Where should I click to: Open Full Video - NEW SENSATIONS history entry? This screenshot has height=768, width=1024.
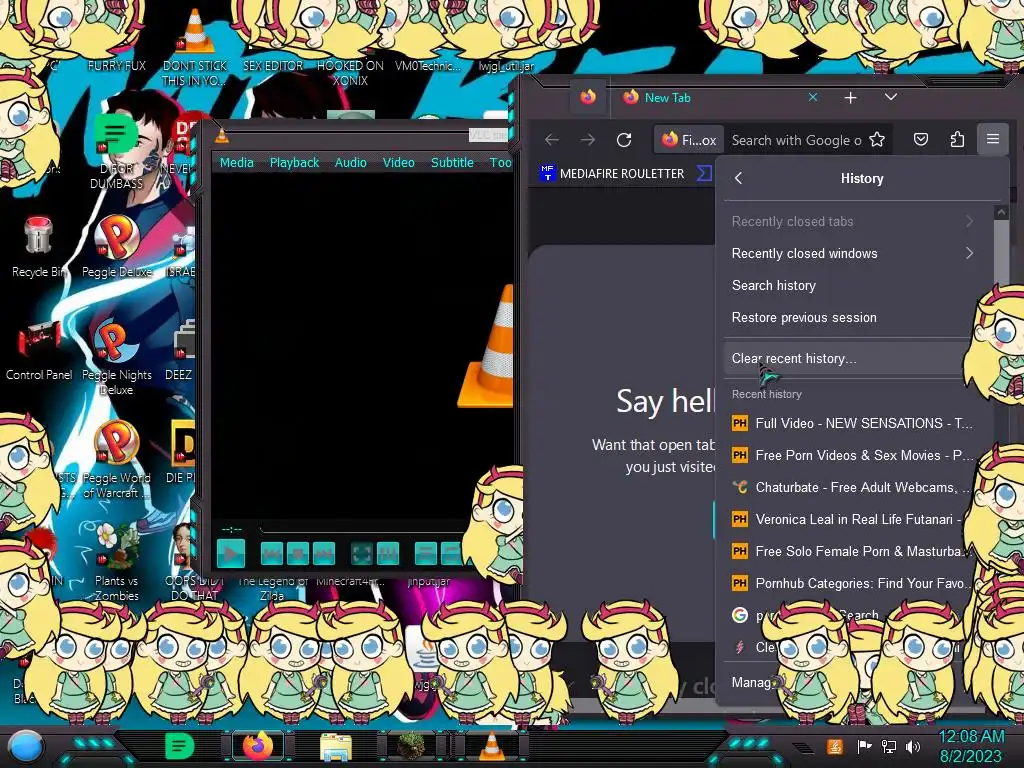pyautogui.click(x=854, y=423)
